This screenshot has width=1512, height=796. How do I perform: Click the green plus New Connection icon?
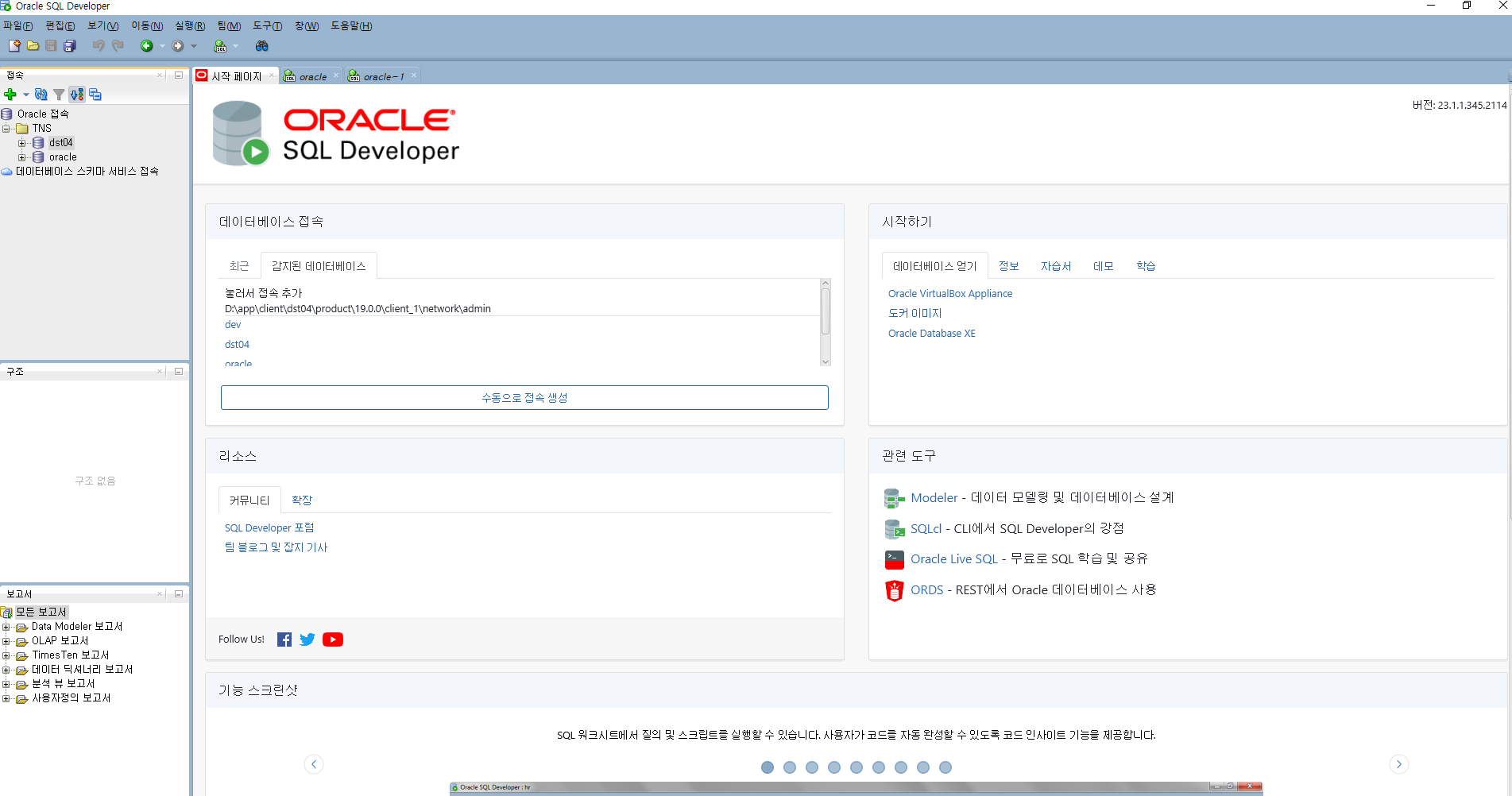pyautogui.click(x=10, y=95)
